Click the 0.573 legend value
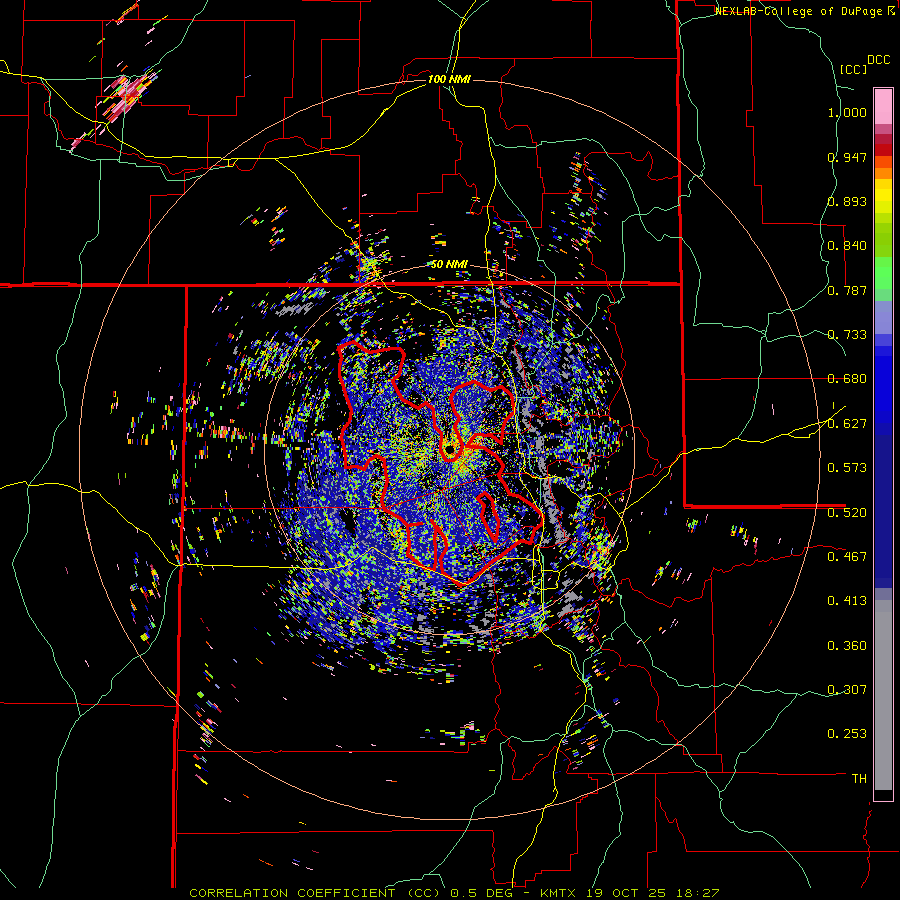Viewport: 900px width, 900px height. coord(847,468)
